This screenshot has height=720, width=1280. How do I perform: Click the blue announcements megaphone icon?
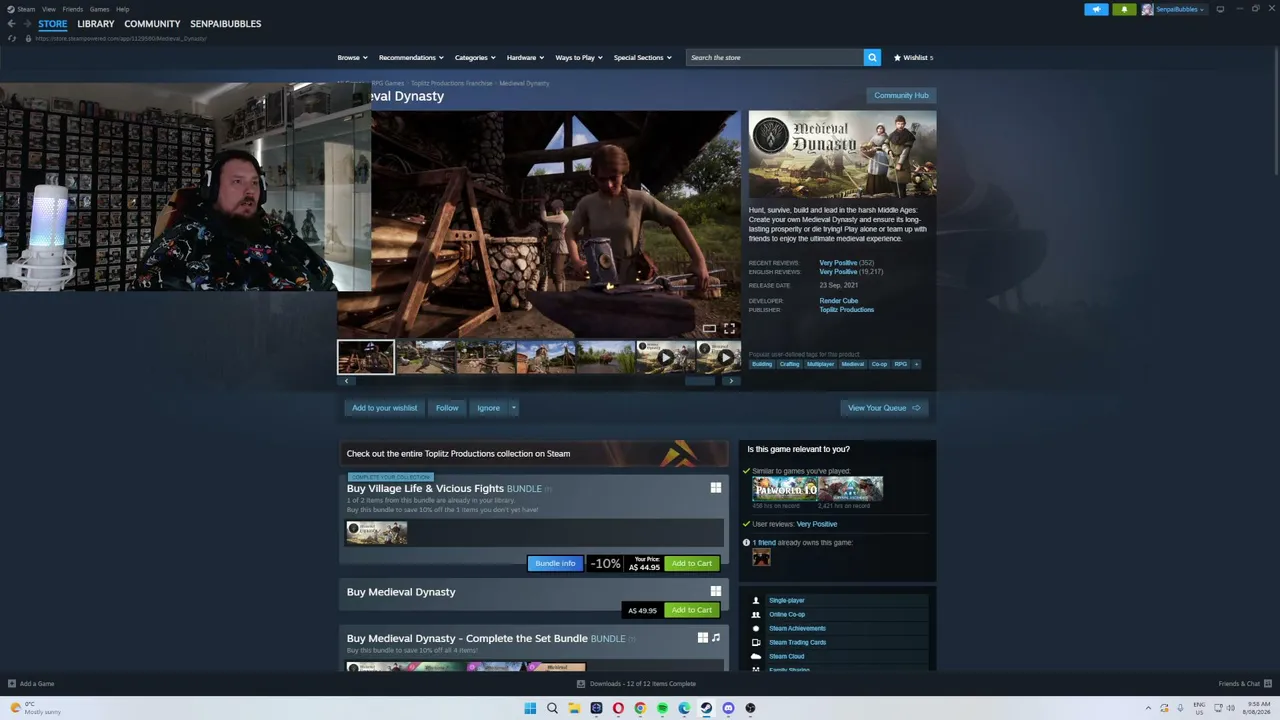click(1096, 9)
